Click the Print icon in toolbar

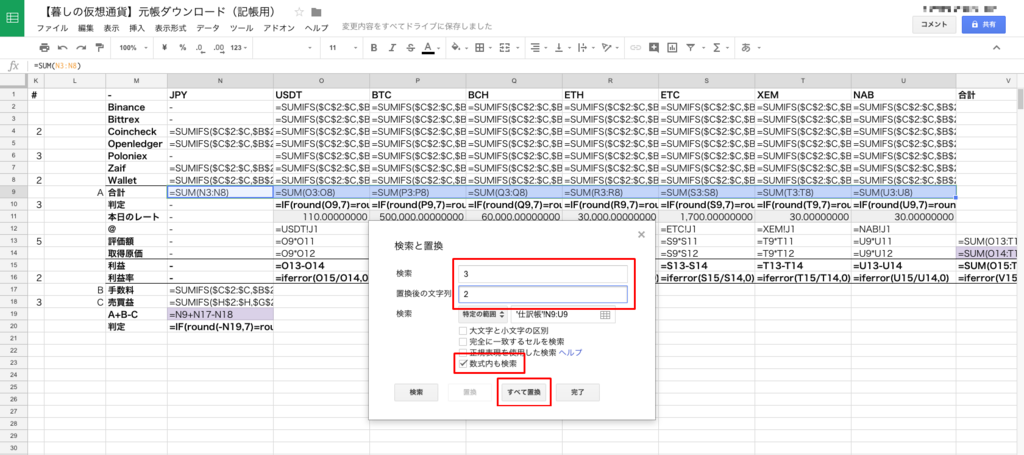[x=44, y=48]
